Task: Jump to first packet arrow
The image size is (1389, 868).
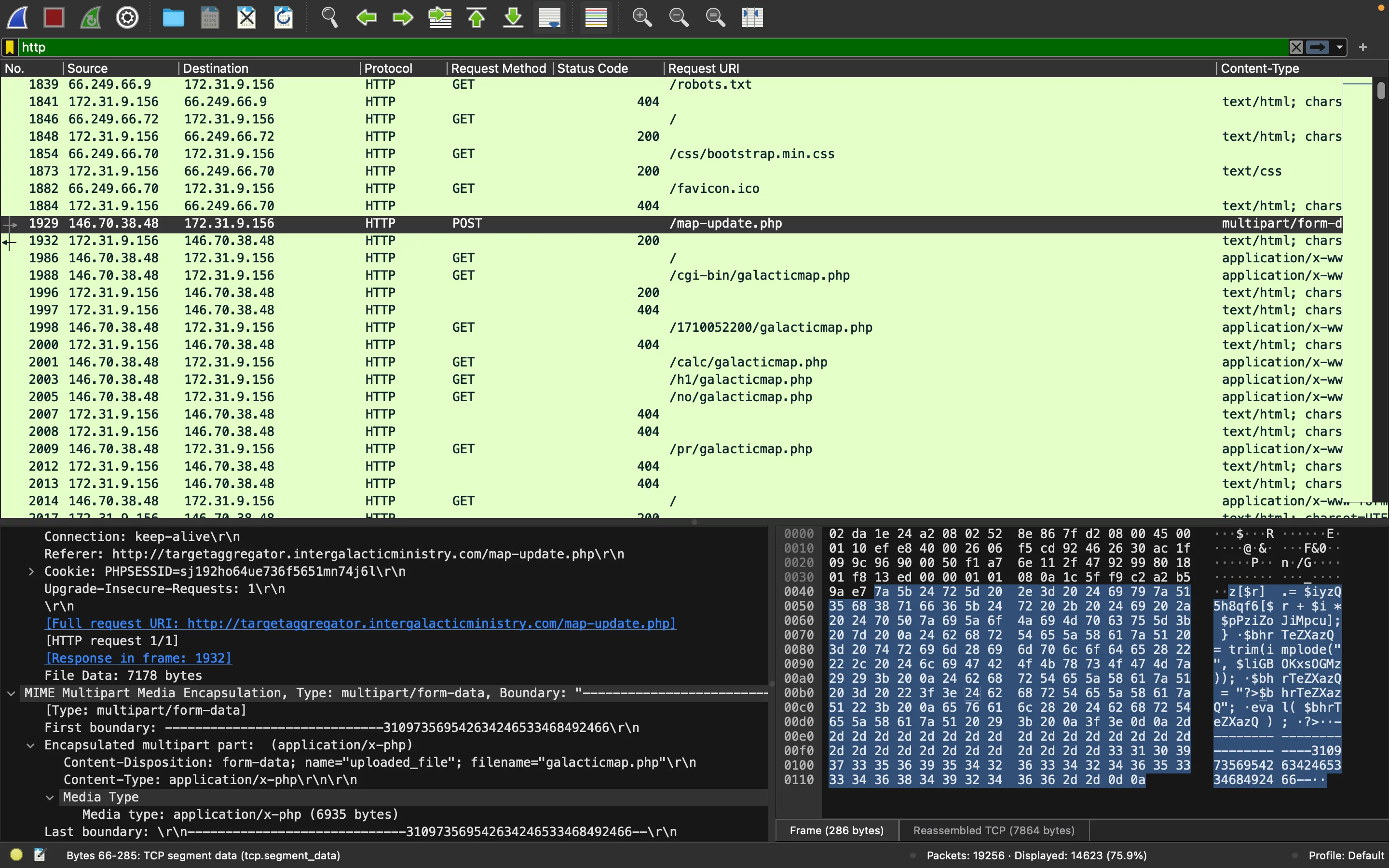Action: point(477,17)
